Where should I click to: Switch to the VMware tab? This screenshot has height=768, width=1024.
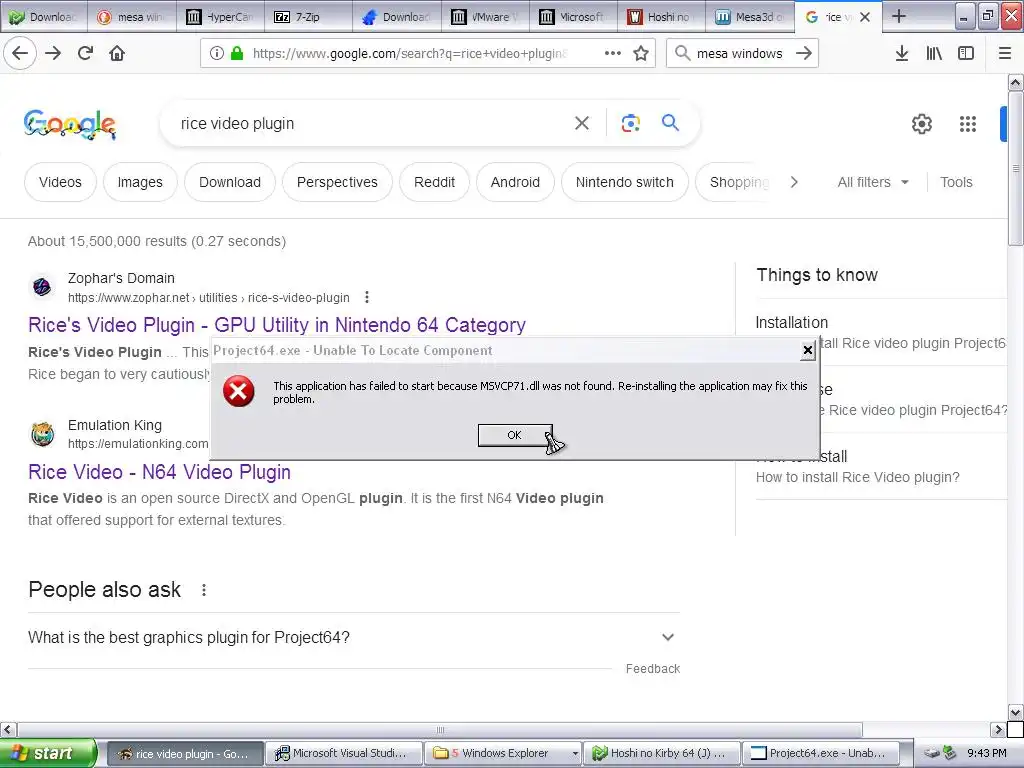pyautogui.click(x=485, y=17)
